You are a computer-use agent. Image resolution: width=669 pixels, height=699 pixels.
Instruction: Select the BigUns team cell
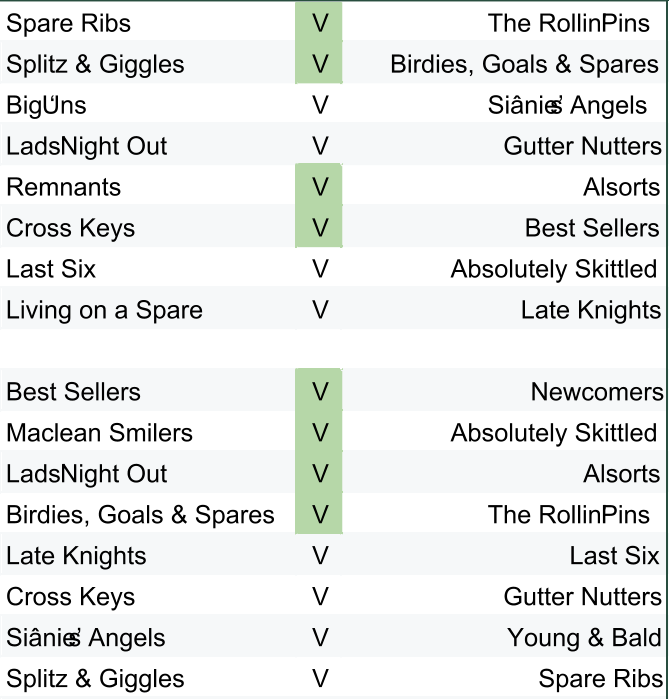[46, 105]
